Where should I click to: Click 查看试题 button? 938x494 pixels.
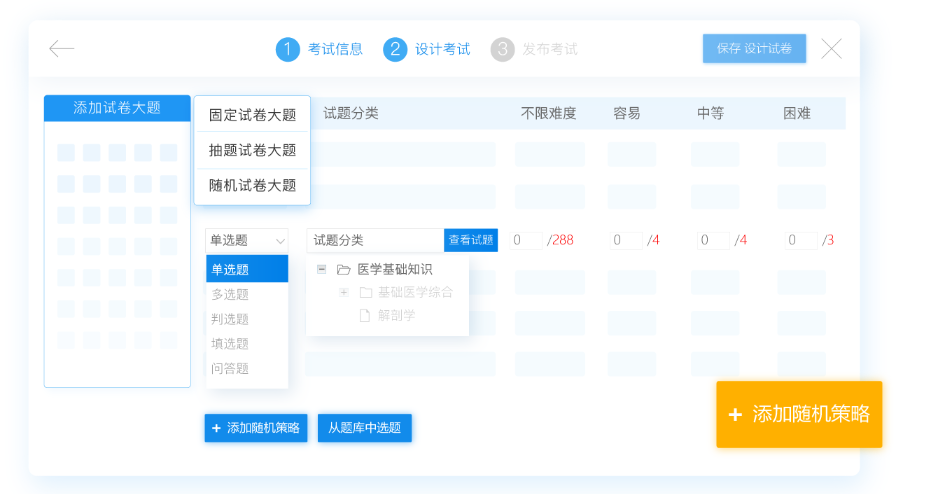coord(471,240)
